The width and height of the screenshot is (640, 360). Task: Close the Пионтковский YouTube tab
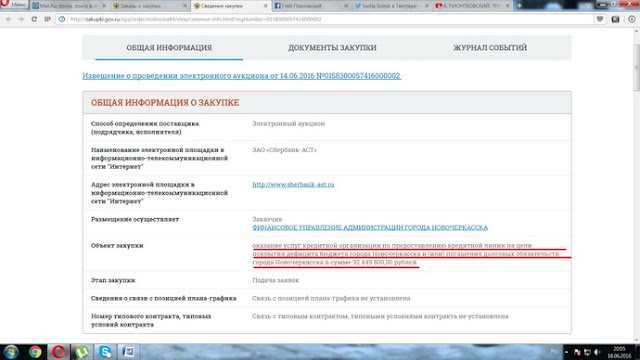click(x=508, y=6)
